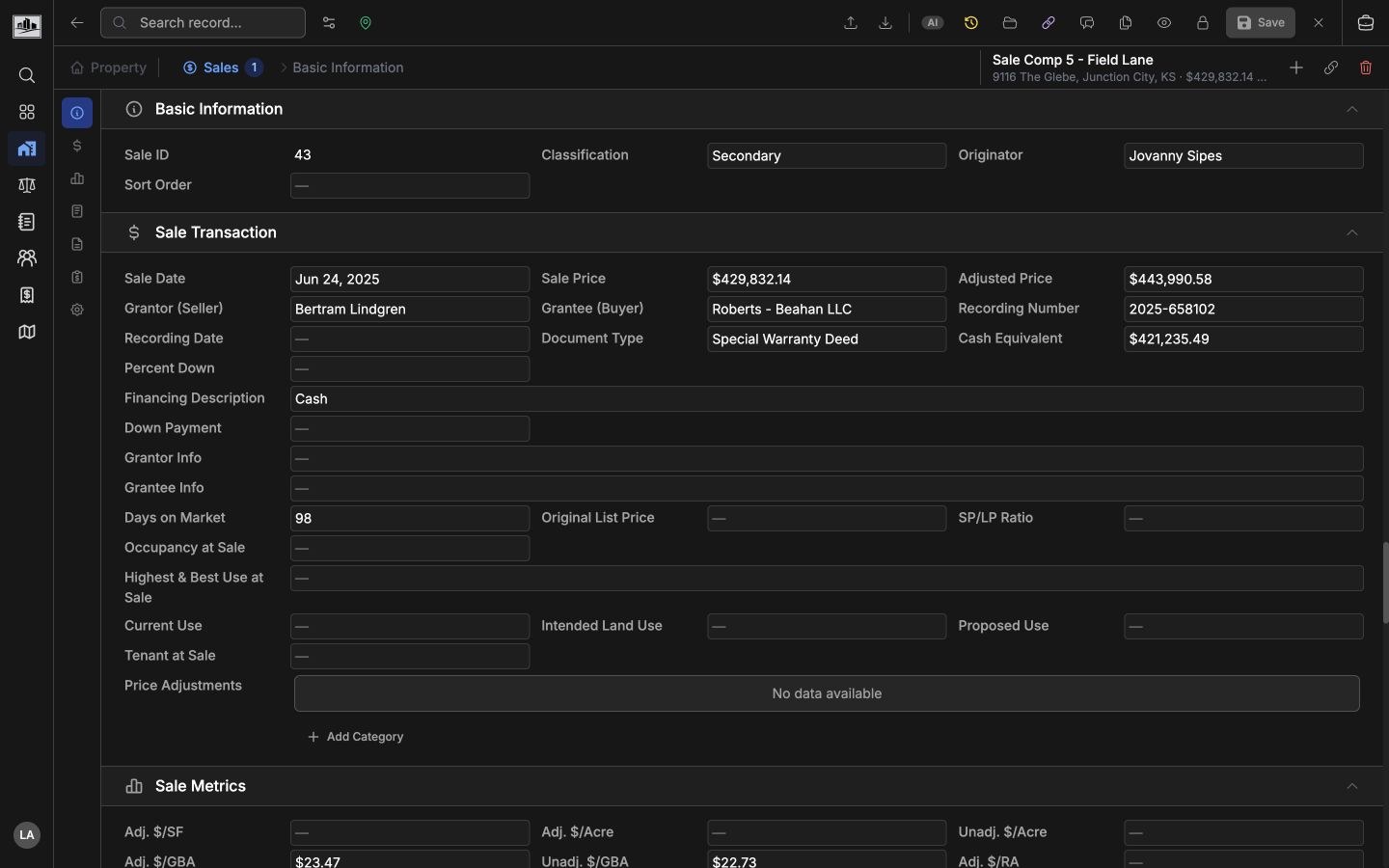Click the Grantor (Seller) field
The width and height of the screenshot is (1389, 868).
(410, 310)
